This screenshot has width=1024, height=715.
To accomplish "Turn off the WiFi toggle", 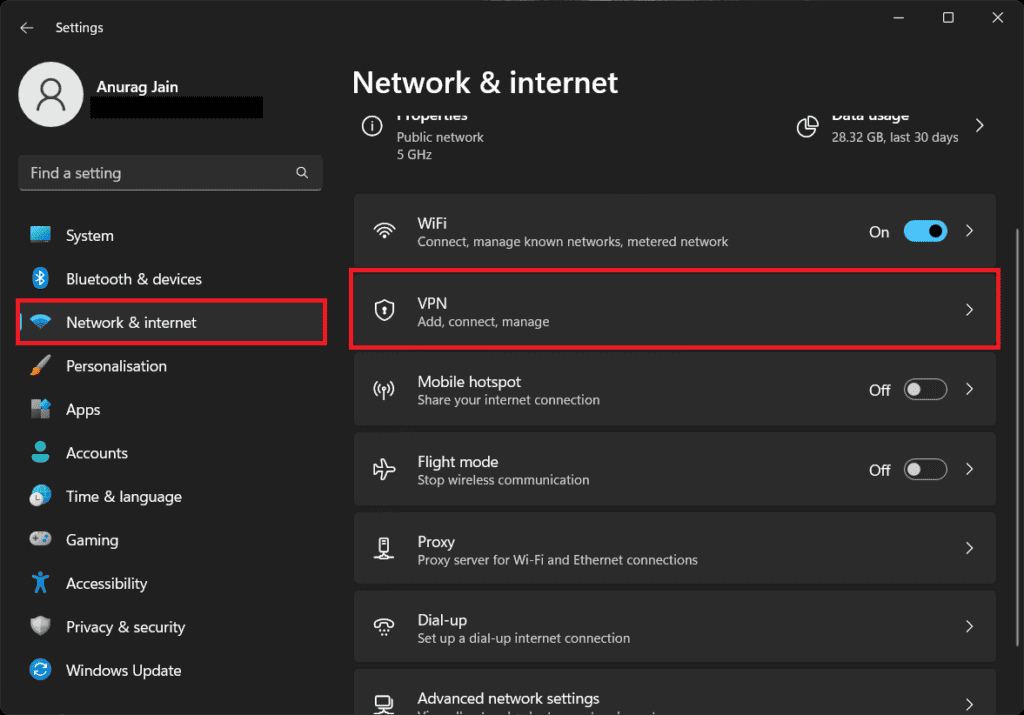I will [925, 230].
